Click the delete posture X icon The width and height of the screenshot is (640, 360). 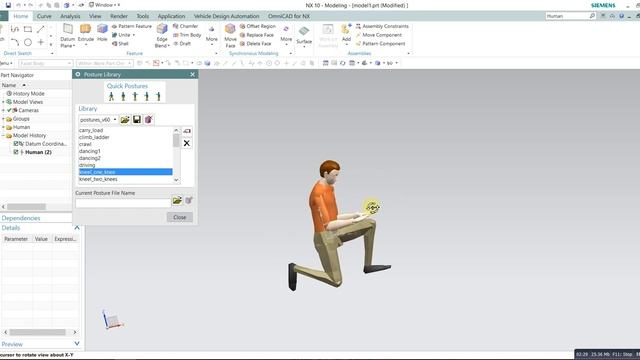[x=187, y=143]
